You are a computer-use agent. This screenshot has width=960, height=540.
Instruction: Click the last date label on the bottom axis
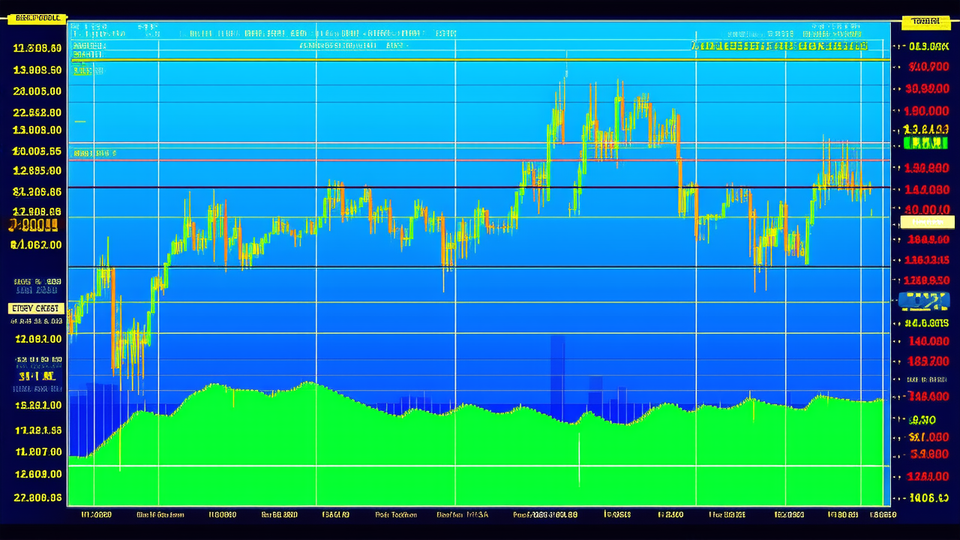(x=883, y=515)
